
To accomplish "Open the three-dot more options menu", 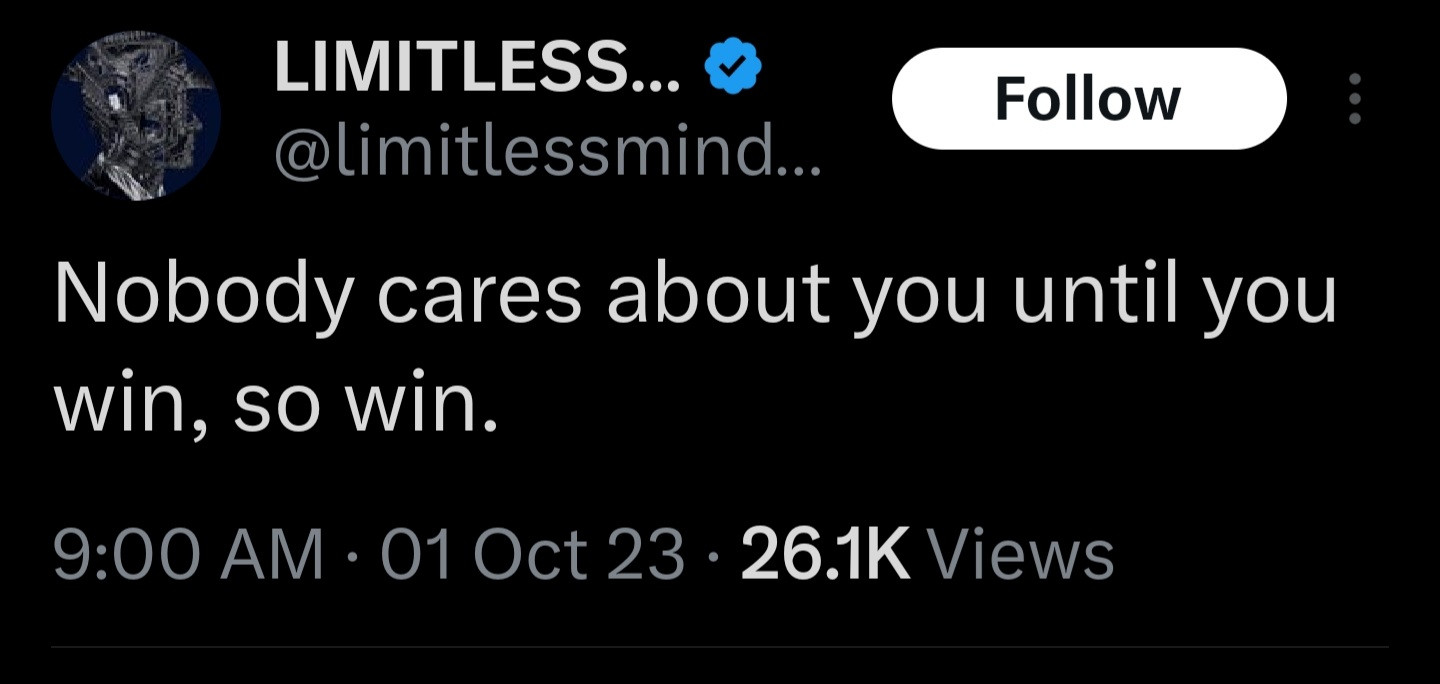I will [1355, 98].
